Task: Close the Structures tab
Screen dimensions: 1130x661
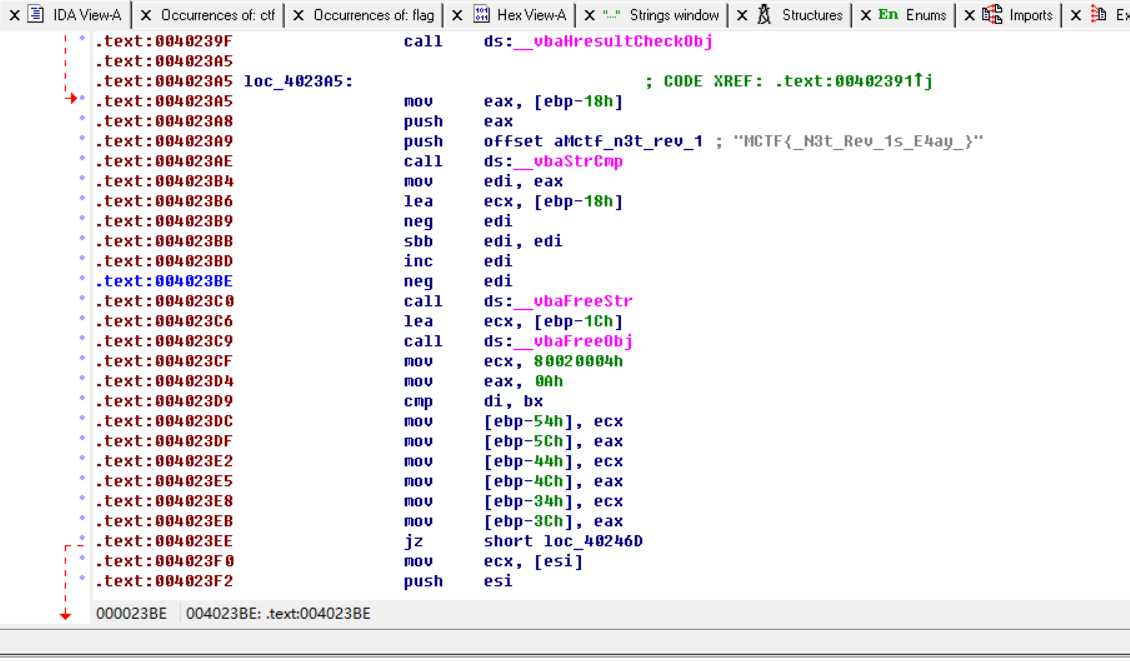Action: 742,15
